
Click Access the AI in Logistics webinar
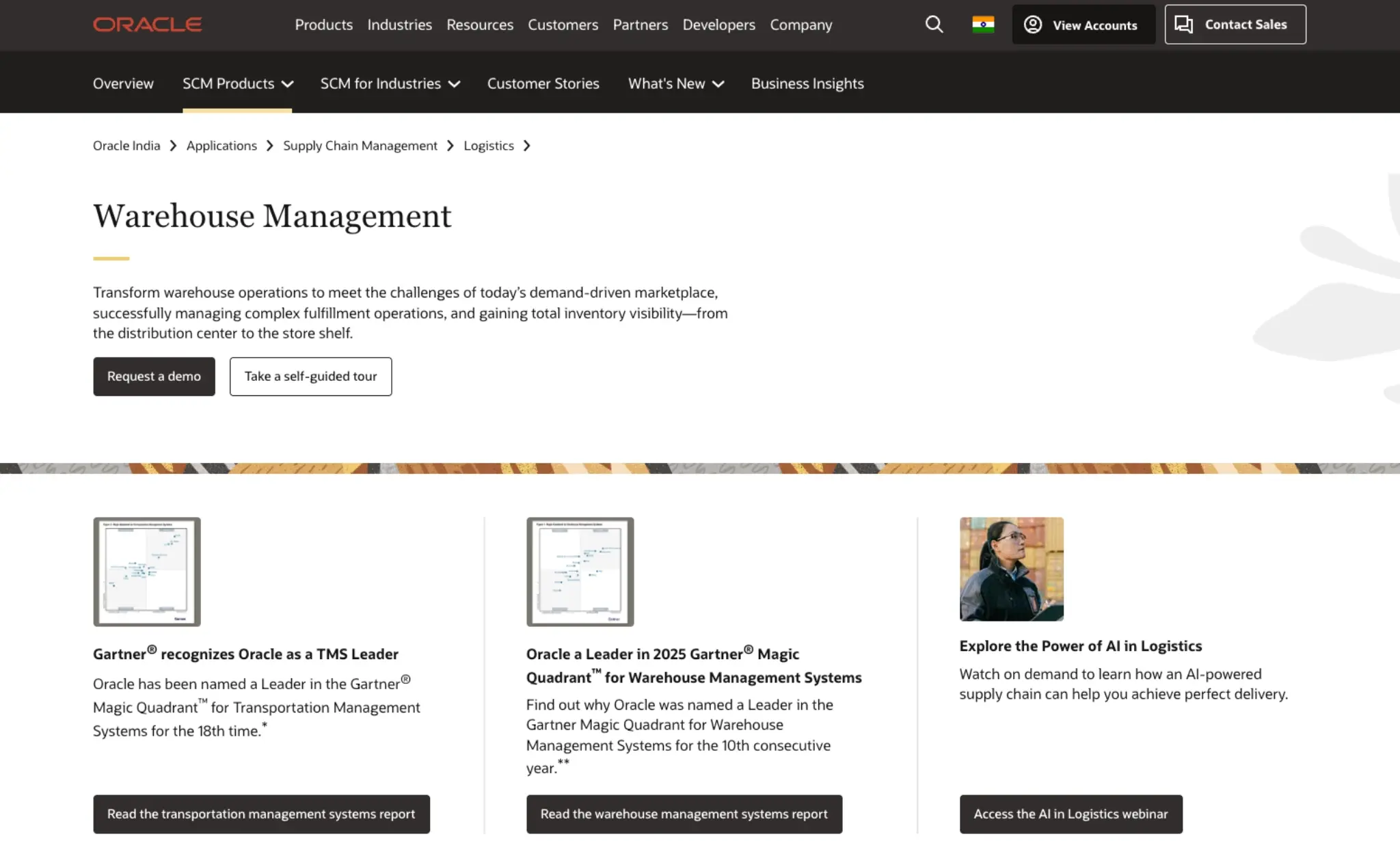point(1070,814)
